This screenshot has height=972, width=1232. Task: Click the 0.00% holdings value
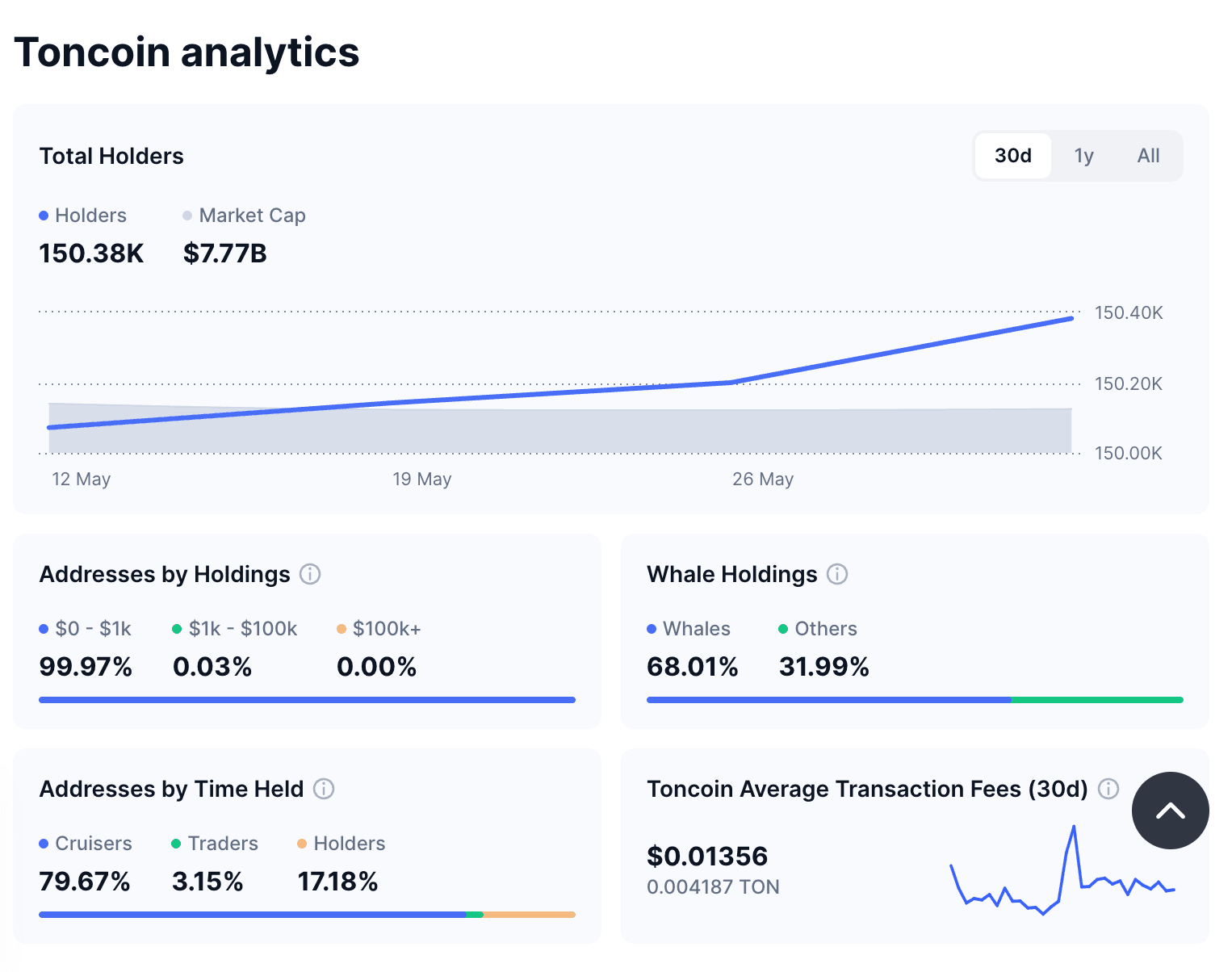click(x=376, y=667)
